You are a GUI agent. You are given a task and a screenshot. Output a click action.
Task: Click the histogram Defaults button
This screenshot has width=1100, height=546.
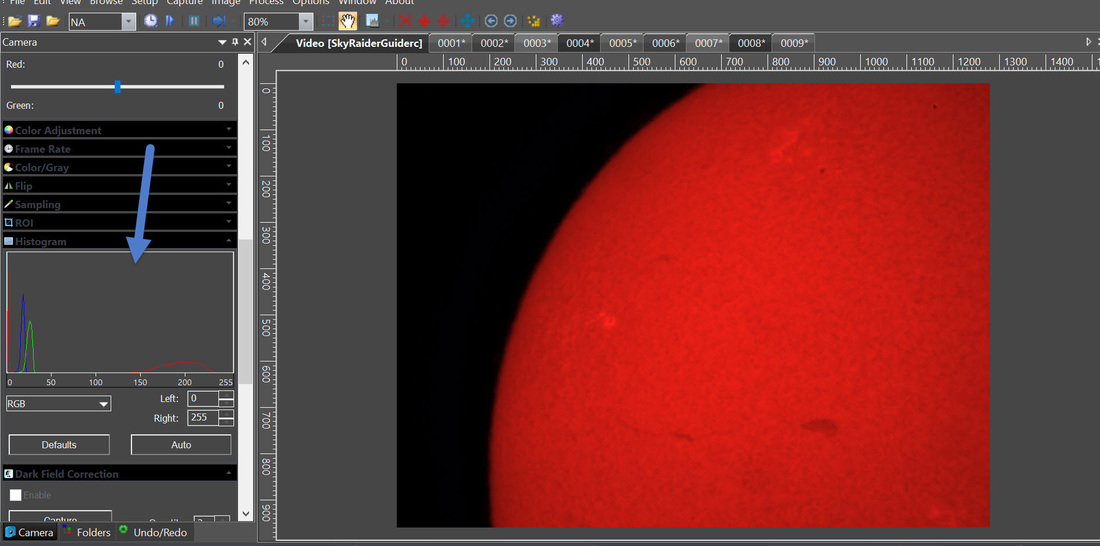coord(59,445)
